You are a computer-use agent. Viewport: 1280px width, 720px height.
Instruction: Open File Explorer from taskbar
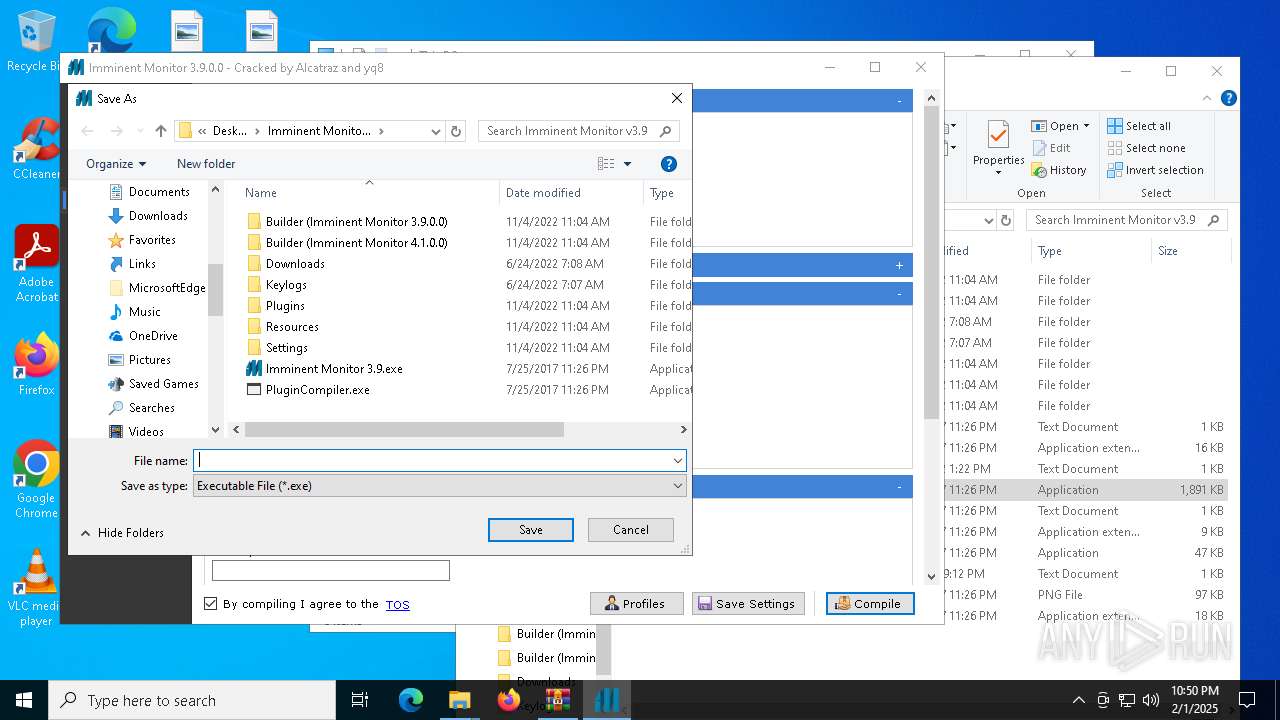(459, 700)
